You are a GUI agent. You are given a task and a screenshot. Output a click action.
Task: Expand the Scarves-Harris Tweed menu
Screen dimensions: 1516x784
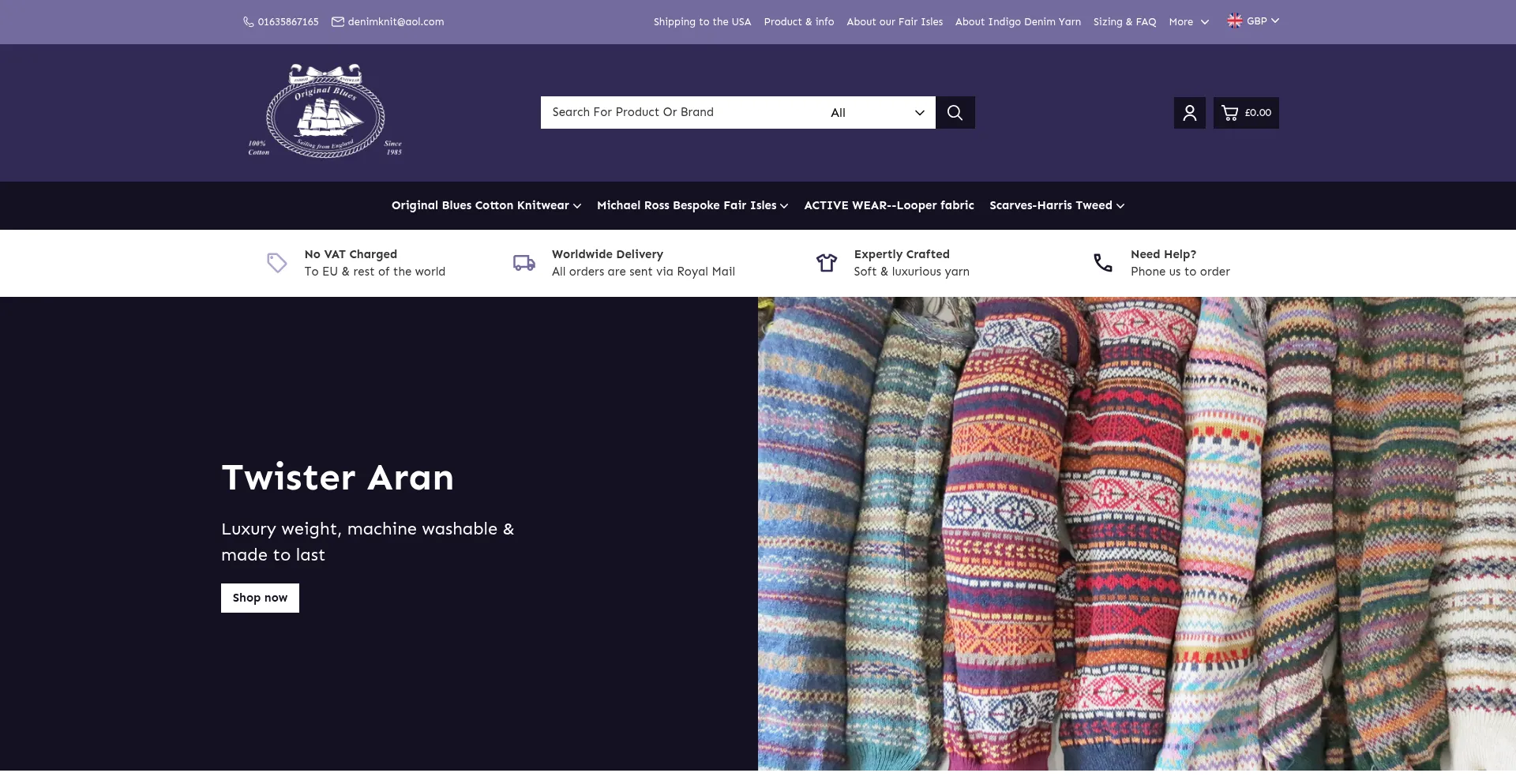pyautogui.click(x=1056, y=205)
